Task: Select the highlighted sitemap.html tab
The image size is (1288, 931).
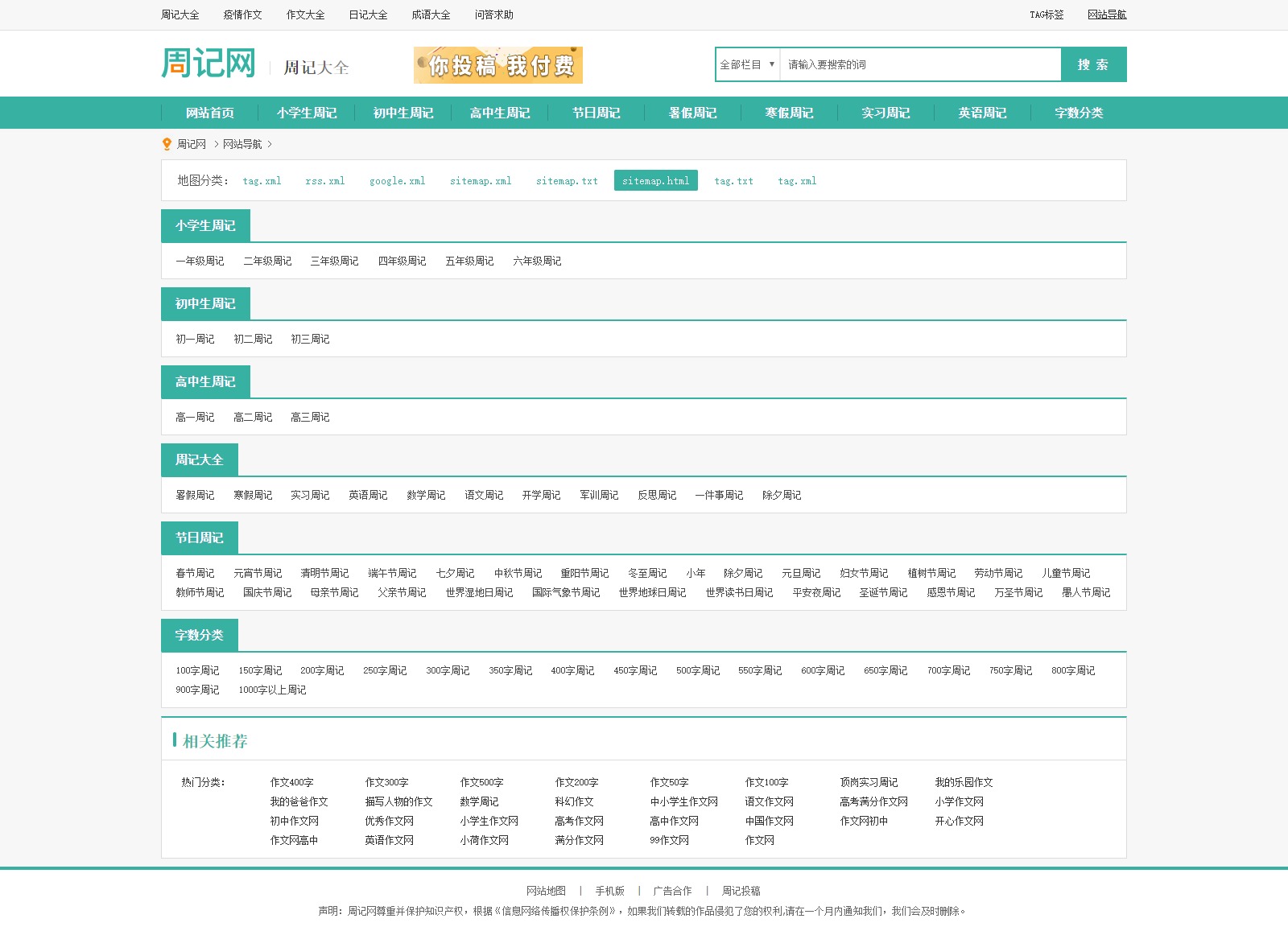Action: pos(655,181)
